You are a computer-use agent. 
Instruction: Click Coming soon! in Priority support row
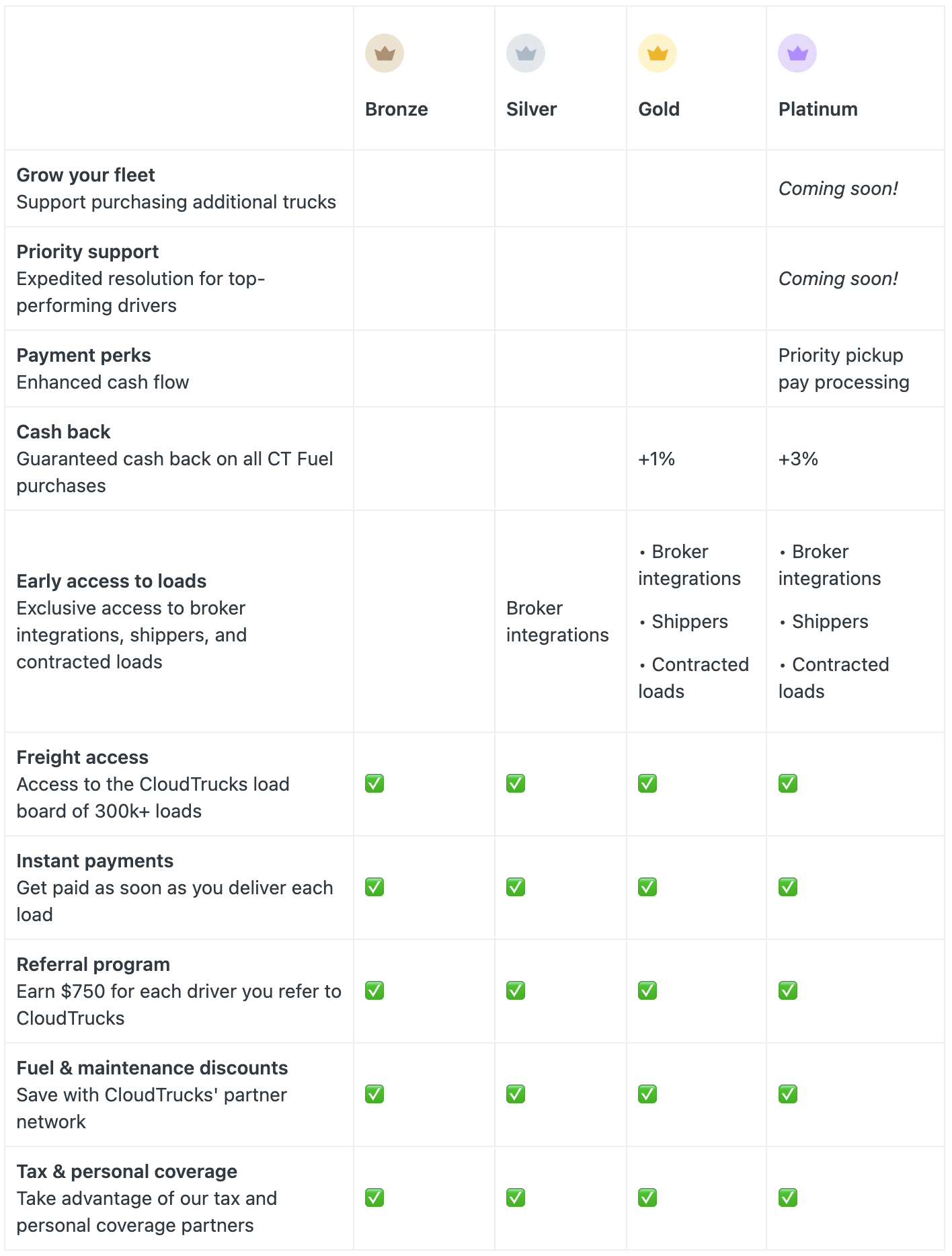click(838, 278)
